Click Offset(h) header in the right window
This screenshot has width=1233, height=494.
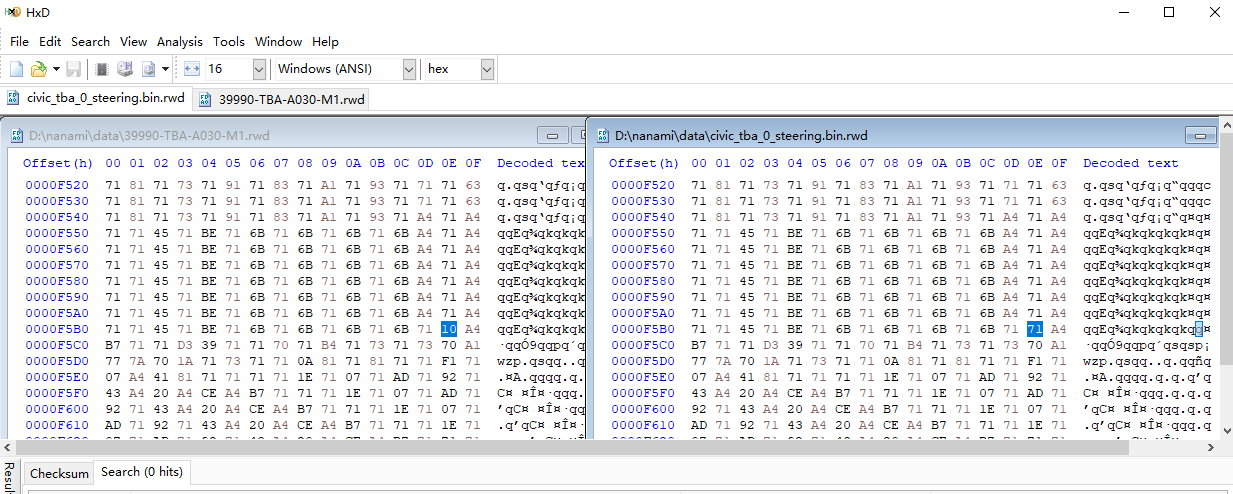[643, 163]
